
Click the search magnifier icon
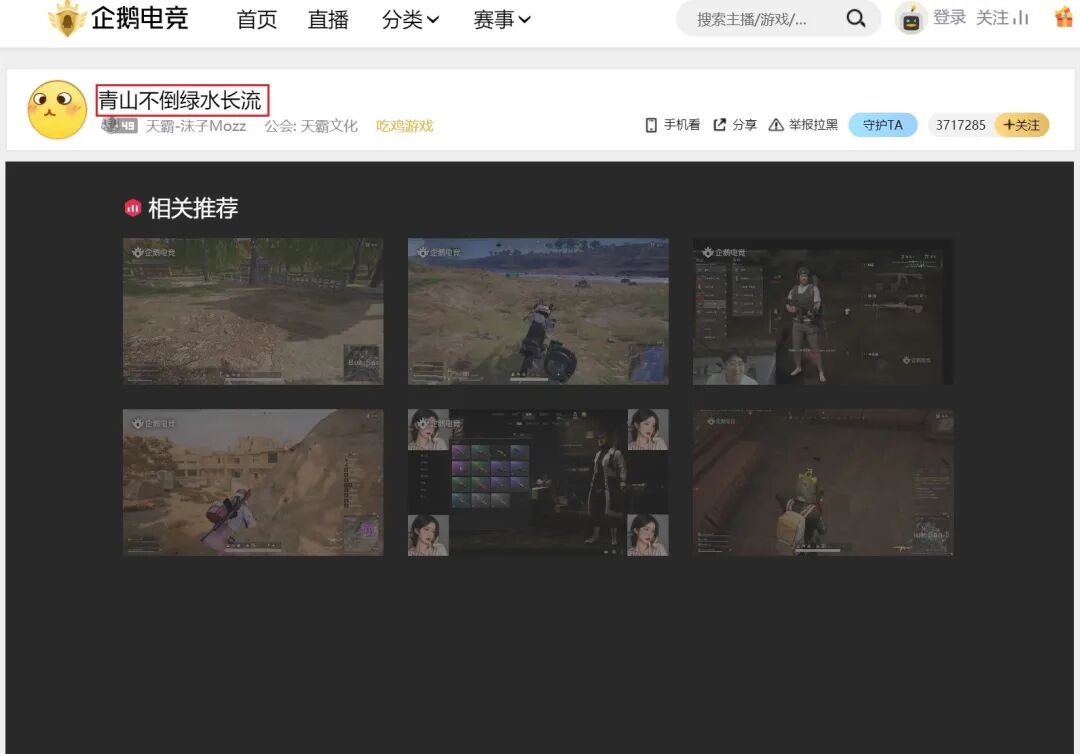(x=855, y=19)
